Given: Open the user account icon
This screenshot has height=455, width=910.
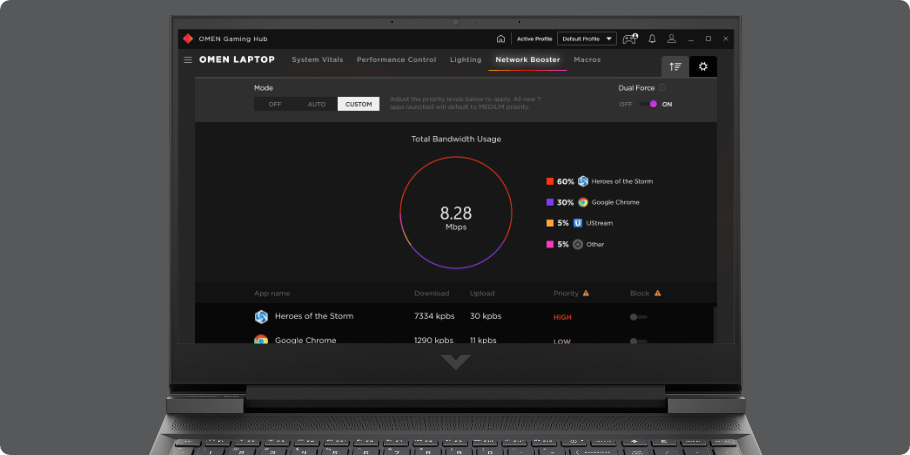Looking at the screenshot, I should (x=671, y=39).
